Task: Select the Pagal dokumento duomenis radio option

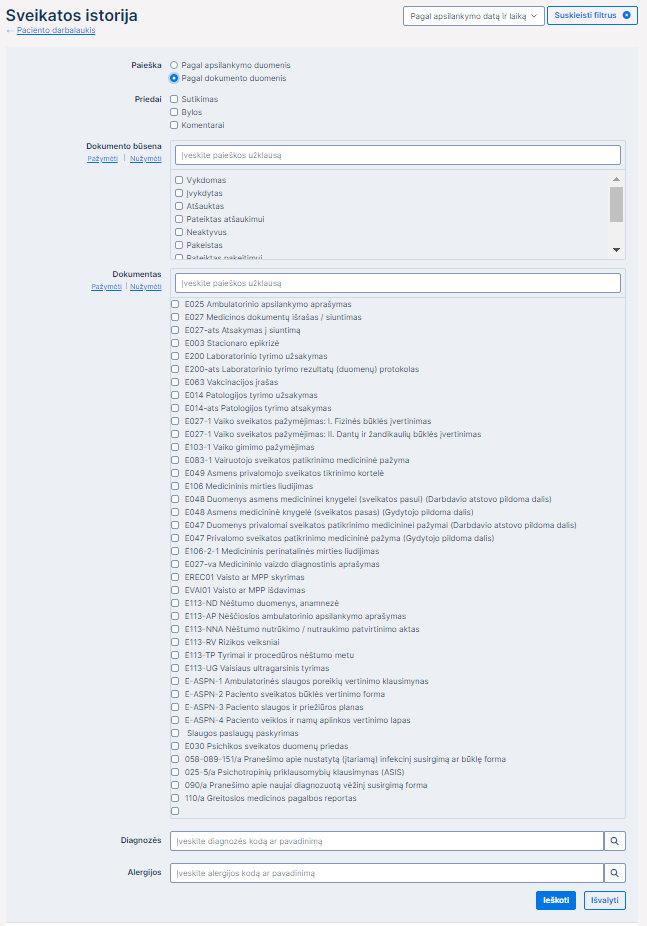Action: (174, 78)
